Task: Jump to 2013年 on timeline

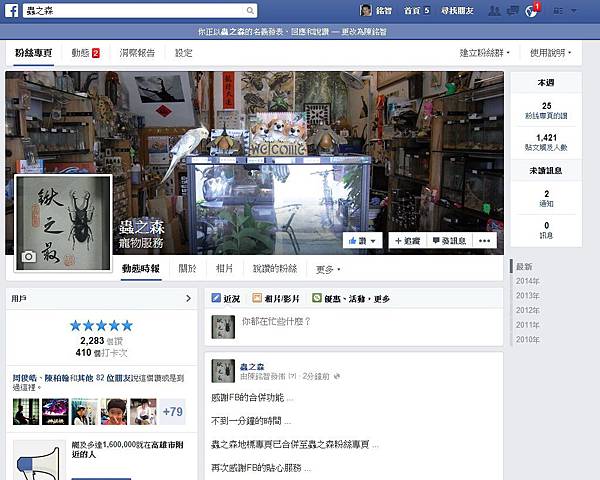Action: [527, 296]
